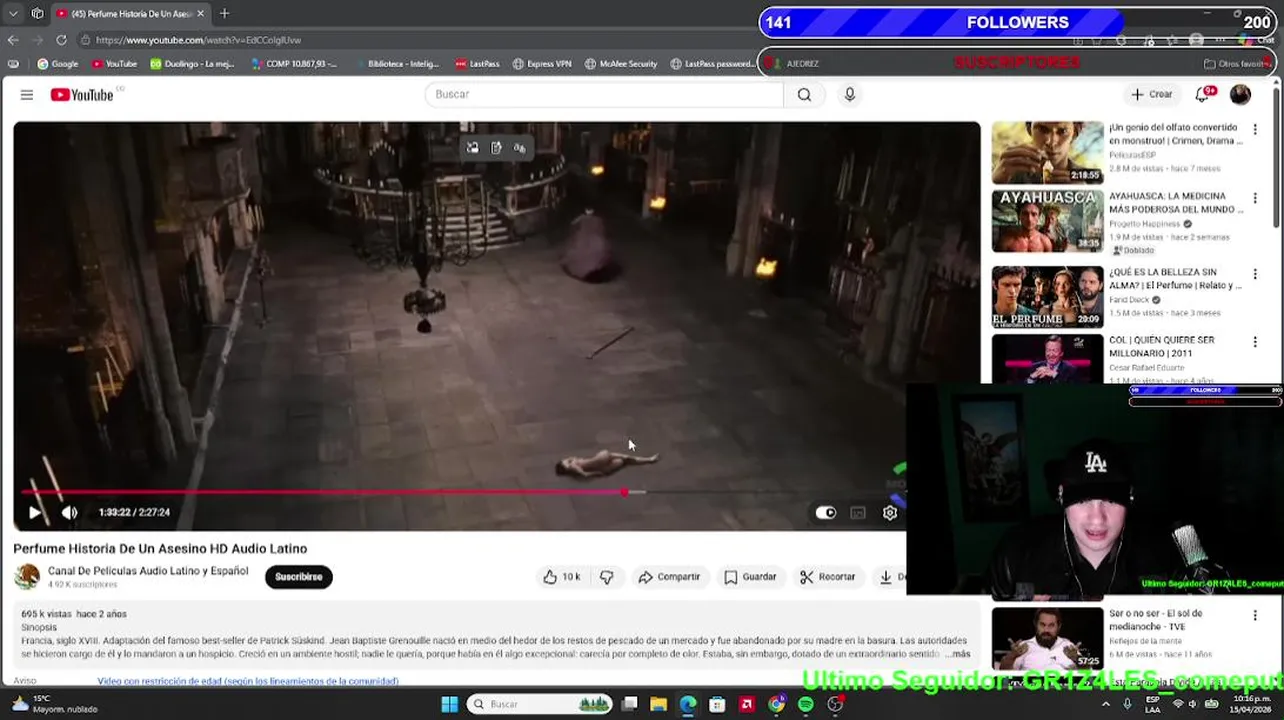1284x720 pixels.
Task: Click the browser address bar URL
Action: coord(198,40)
